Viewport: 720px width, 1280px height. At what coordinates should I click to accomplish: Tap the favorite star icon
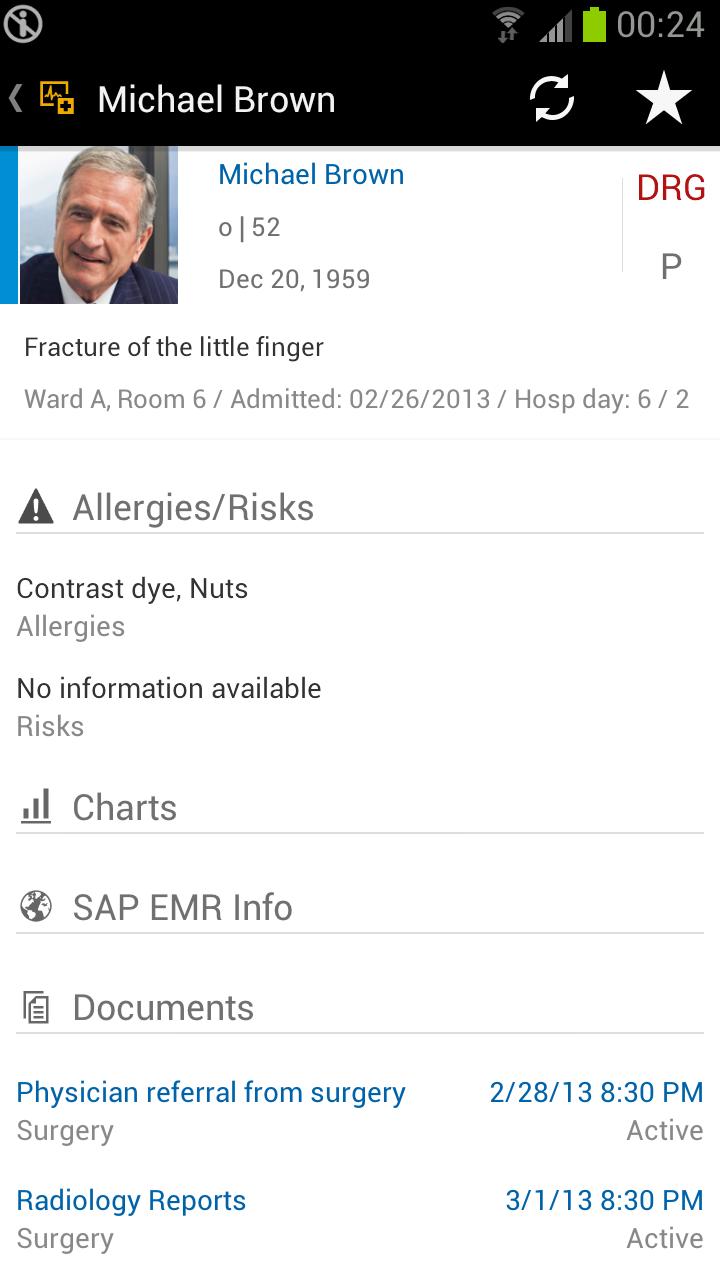(664, 99)
